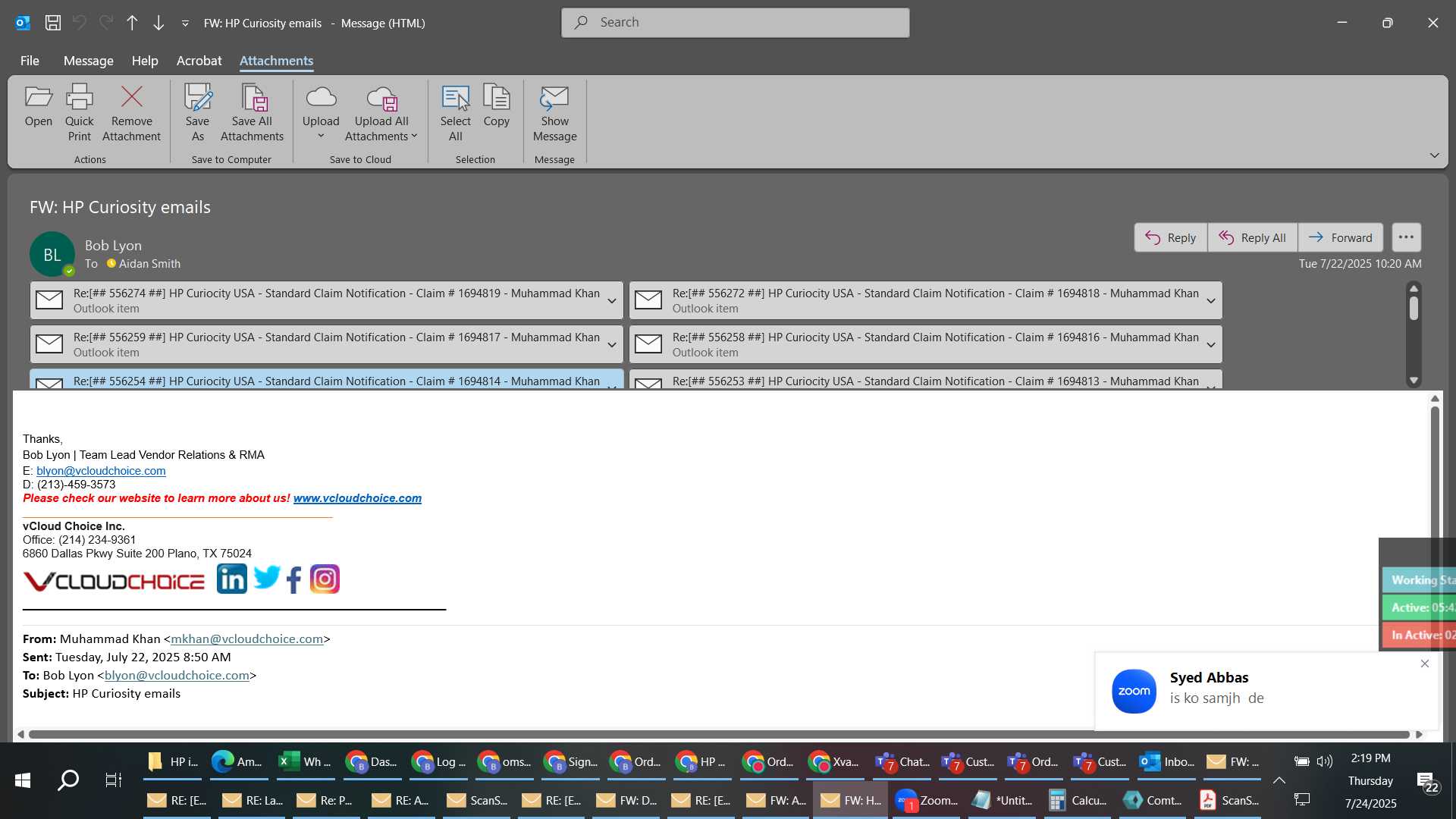
Task: Select the Claim # 1694814 attachment
Action: pos(326,380)
